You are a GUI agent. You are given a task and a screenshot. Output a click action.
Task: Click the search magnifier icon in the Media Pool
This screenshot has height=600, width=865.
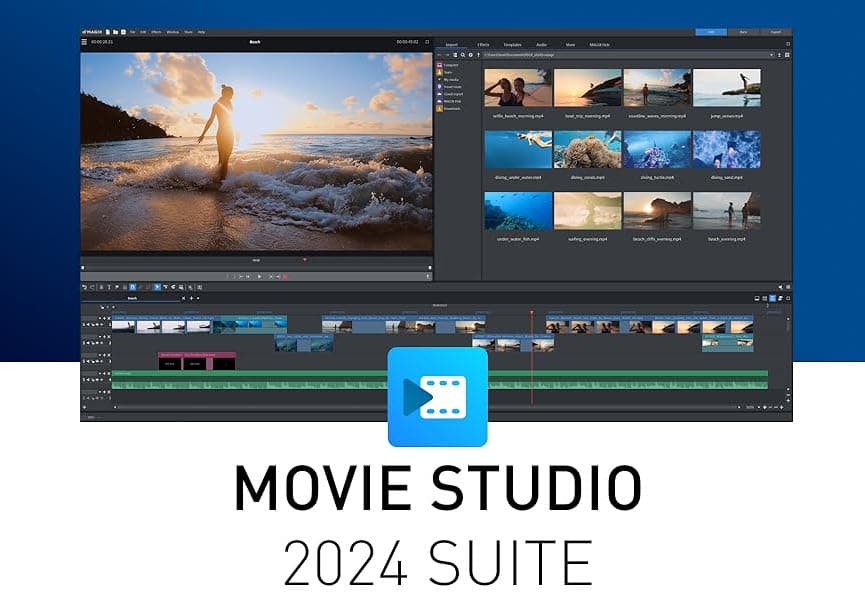point(463,55)
